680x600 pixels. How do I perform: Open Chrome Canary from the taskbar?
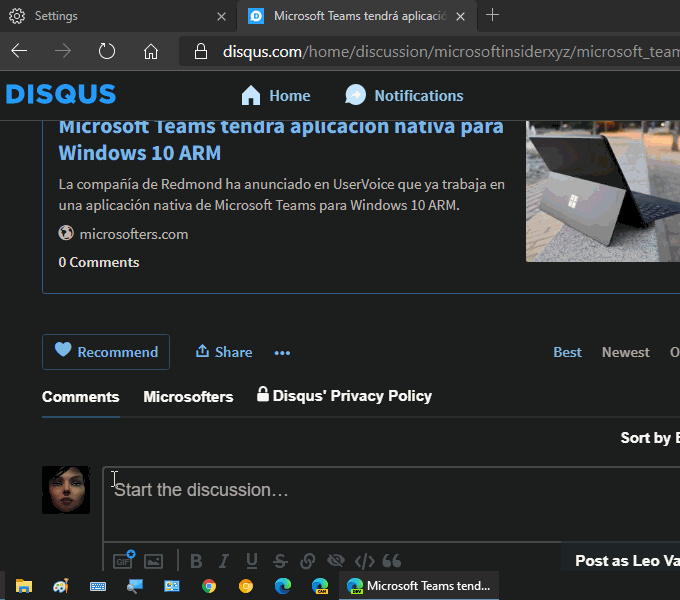tap(246, 586)
